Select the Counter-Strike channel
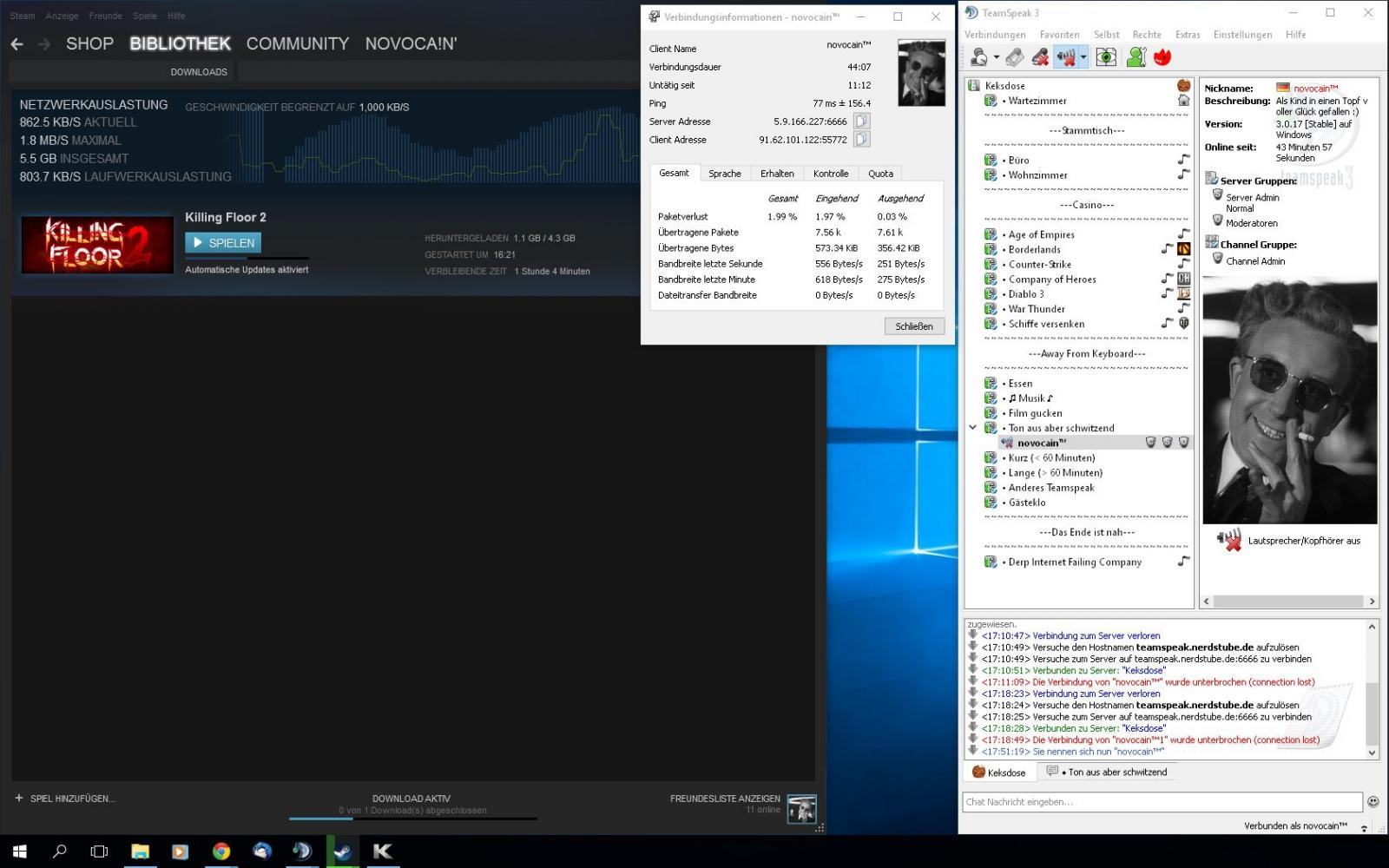 point(1039,264)
